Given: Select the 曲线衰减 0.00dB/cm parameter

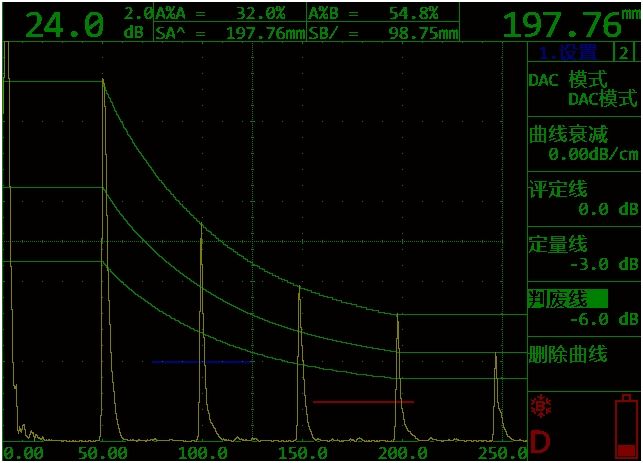Looking at the screenshot, I should pos(583,145).
